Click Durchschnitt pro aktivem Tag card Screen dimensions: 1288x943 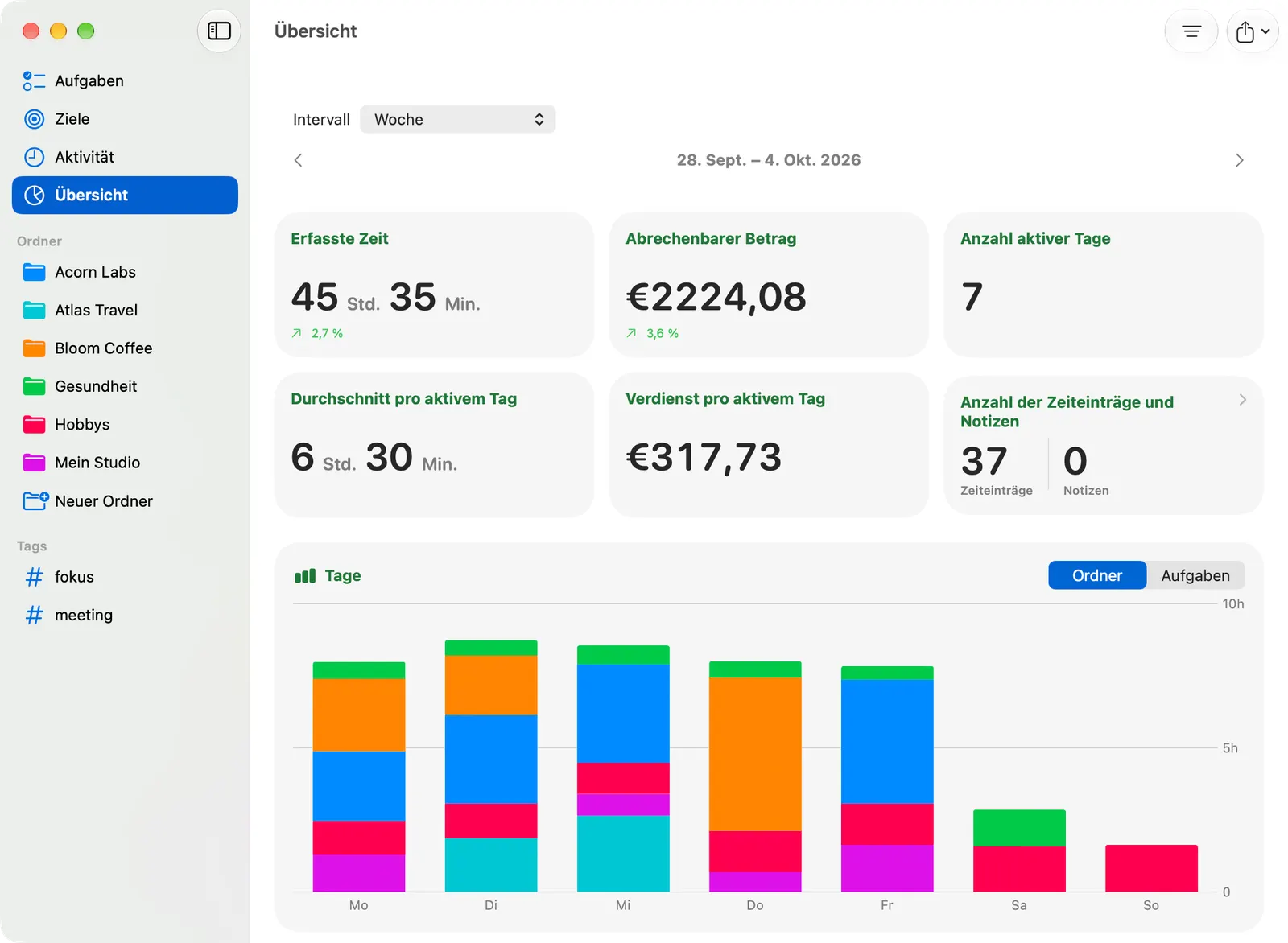(x=434, y=445)
